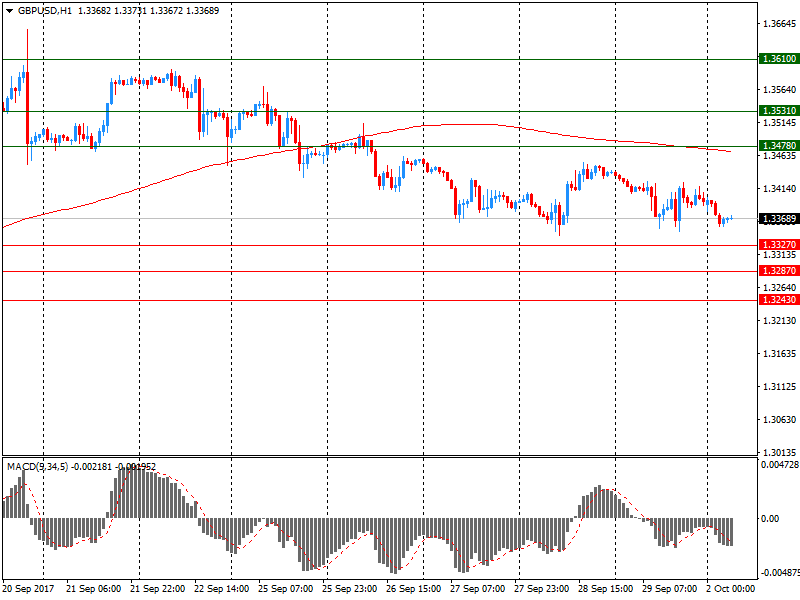Click the 1.30135 price scale value
Image resolution: width=800 pixels, height=600 pixels.
point(779,453)
